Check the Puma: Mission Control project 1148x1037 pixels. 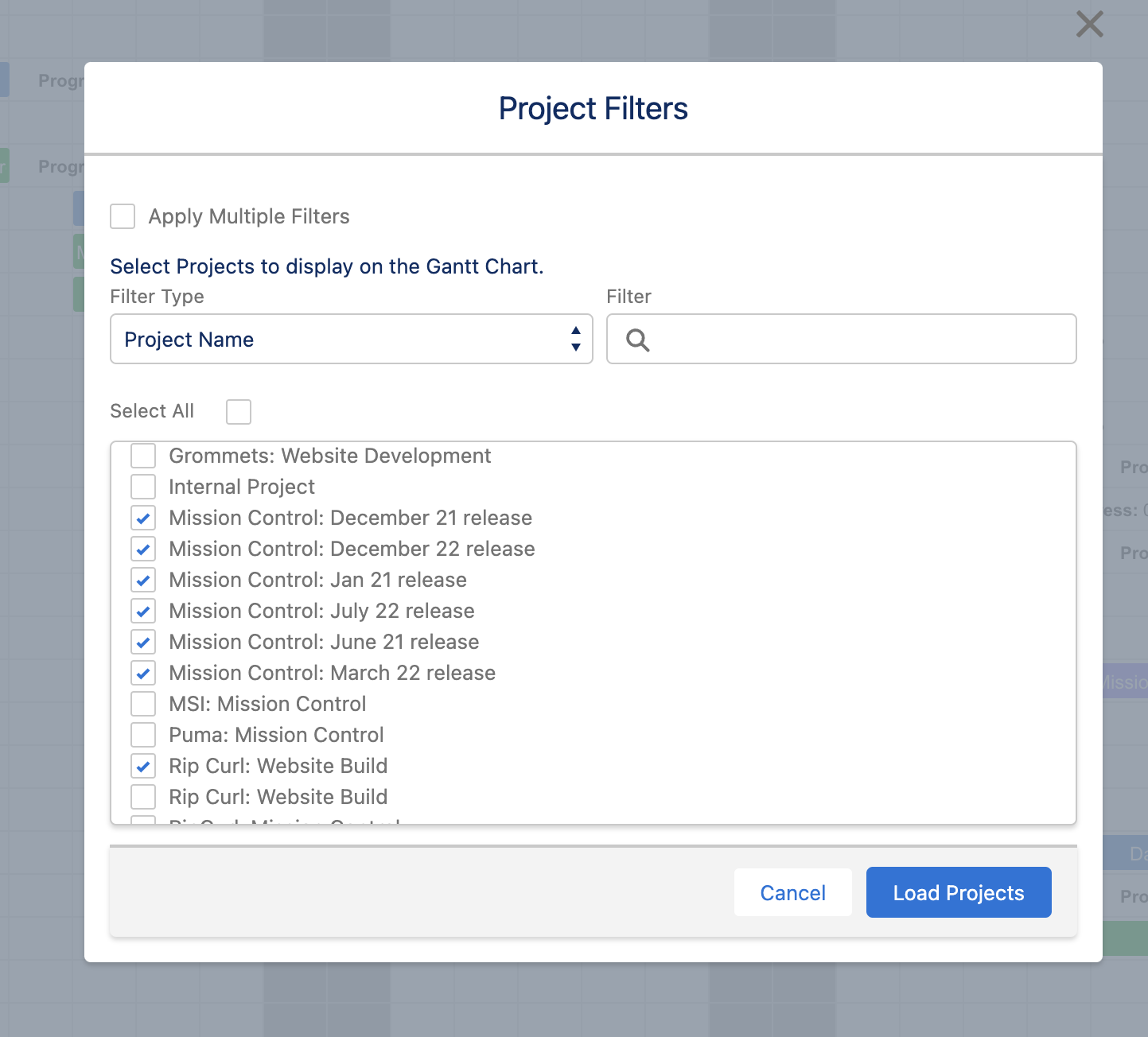click(143, 735)
